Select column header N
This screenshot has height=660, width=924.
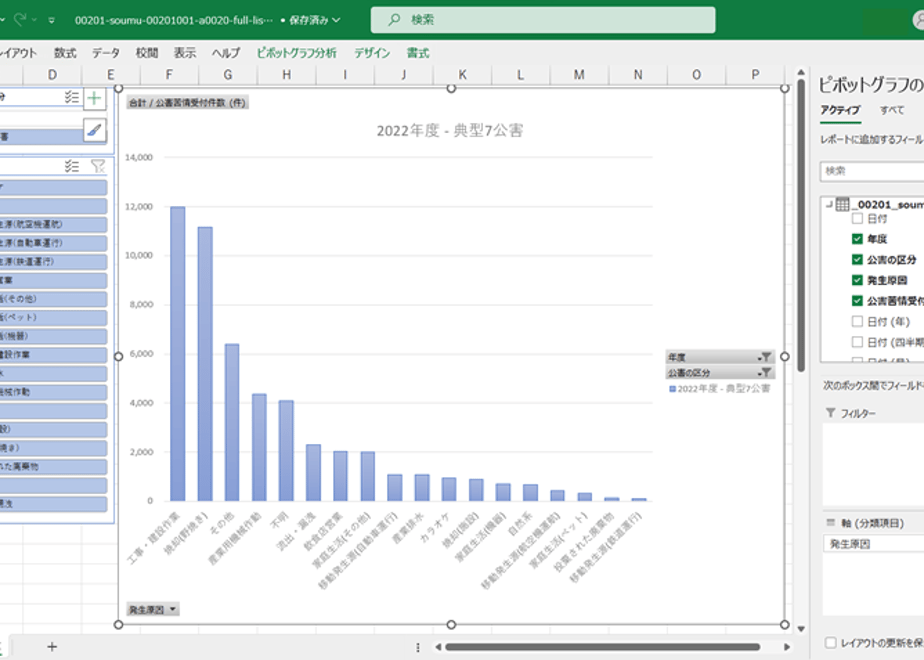pos(638,75)
